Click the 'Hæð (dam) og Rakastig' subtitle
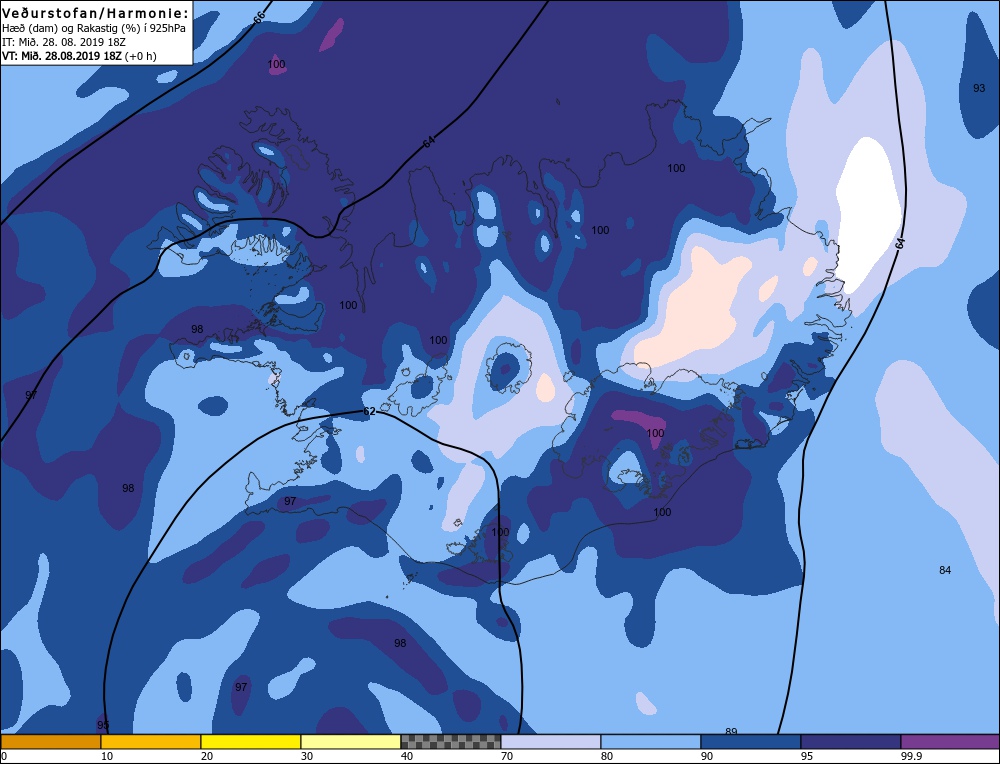1000x764 pixels. coord(94,28)
